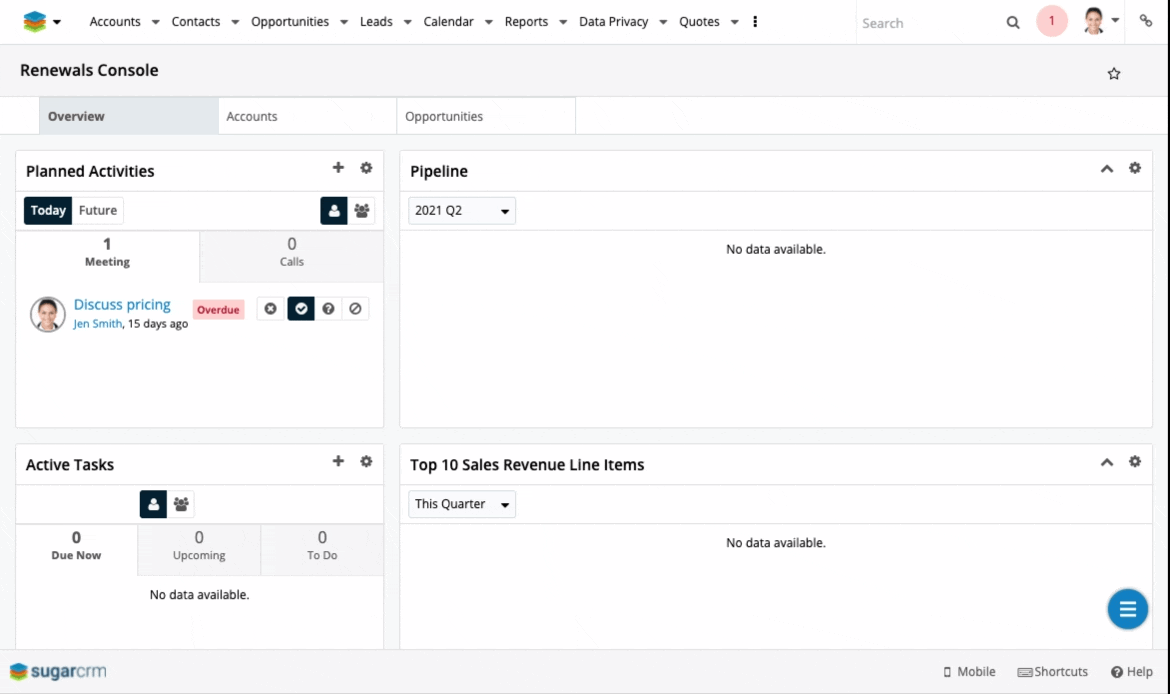Open the floating blue menu button

pos(1127,609)
